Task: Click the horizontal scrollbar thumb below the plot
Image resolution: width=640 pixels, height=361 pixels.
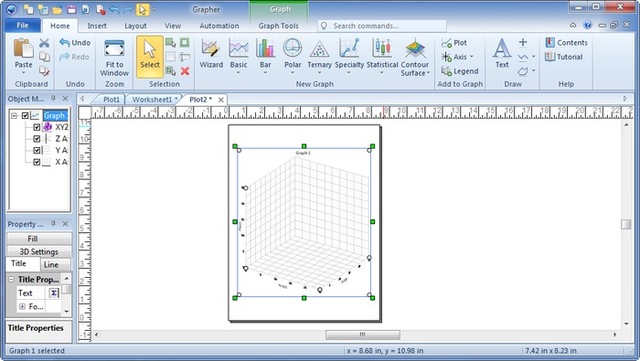Action: (x=362, y=335)
